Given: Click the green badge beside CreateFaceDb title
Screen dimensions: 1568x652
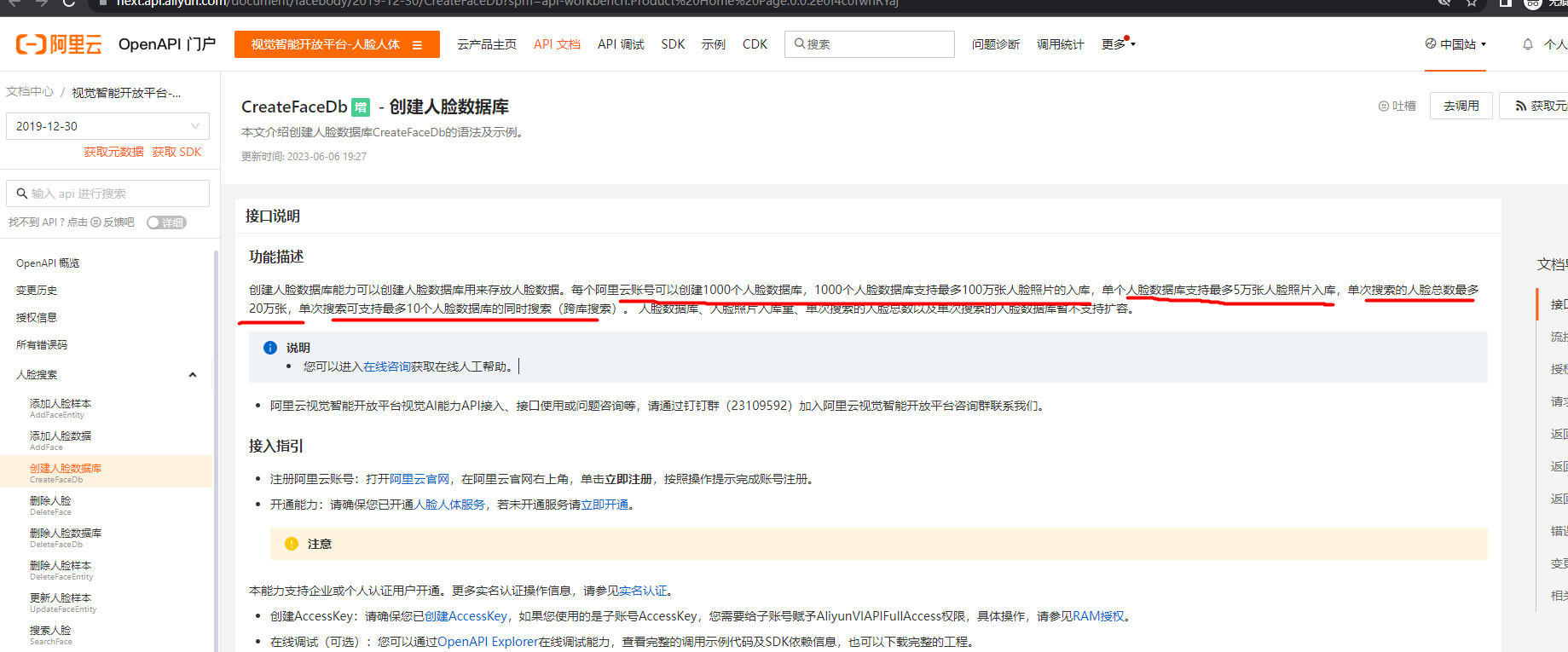Looking at the screenshot, I should (362, 107).
